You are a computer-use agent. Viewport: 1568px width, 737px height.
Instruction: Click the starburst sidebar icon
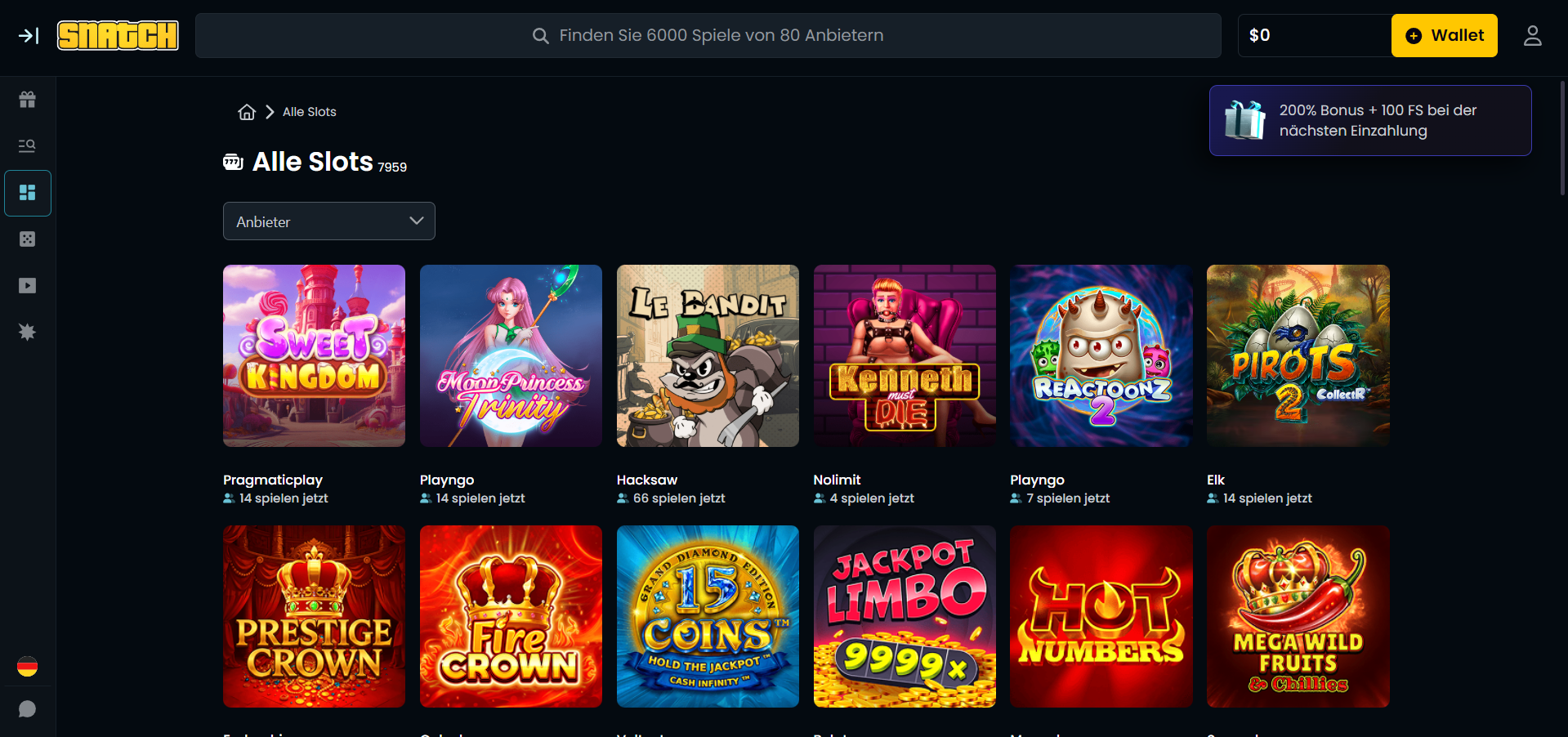point(27,332)
